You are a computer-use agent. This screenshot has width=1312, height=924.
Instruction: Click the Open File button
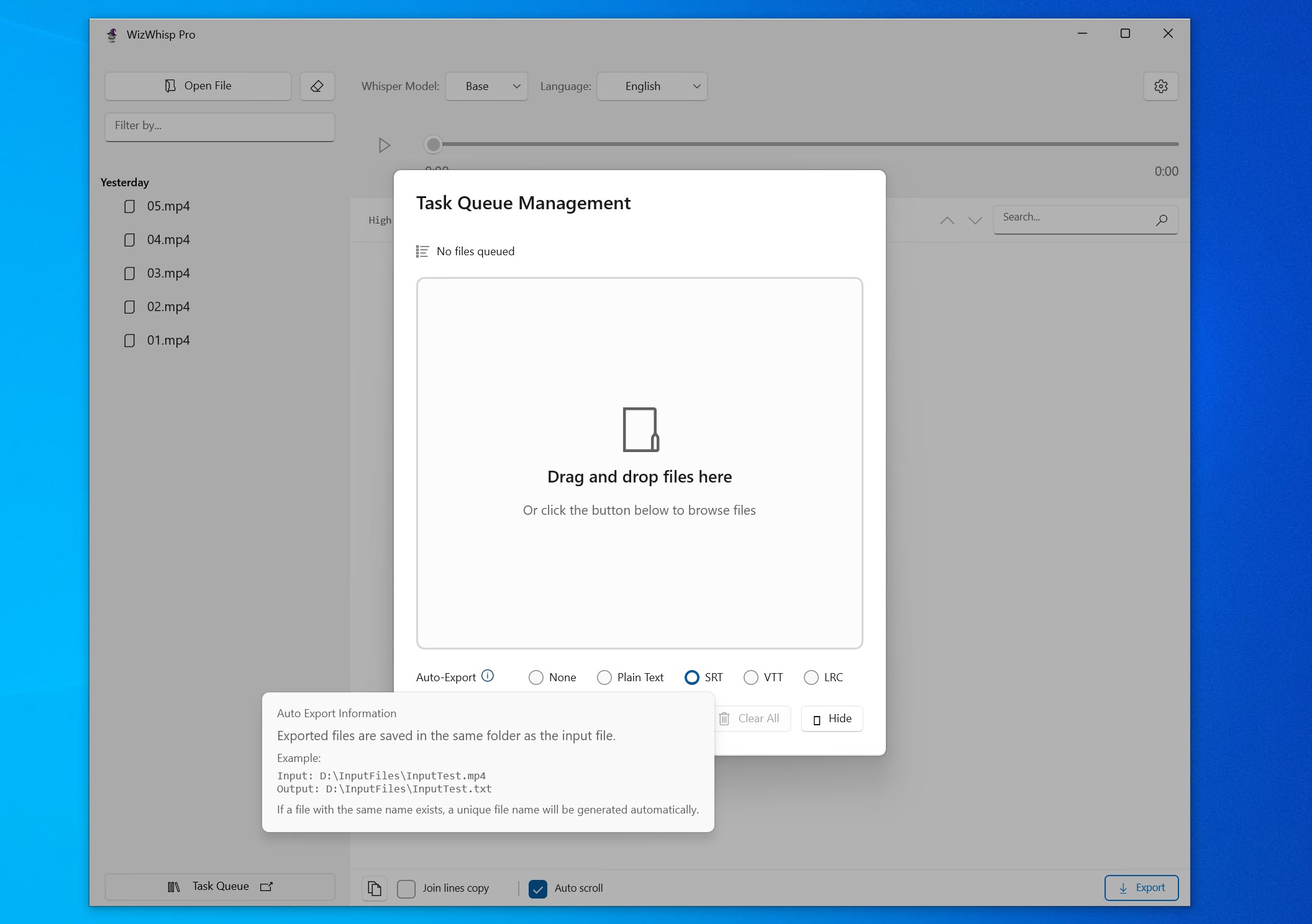coord(198,86)
